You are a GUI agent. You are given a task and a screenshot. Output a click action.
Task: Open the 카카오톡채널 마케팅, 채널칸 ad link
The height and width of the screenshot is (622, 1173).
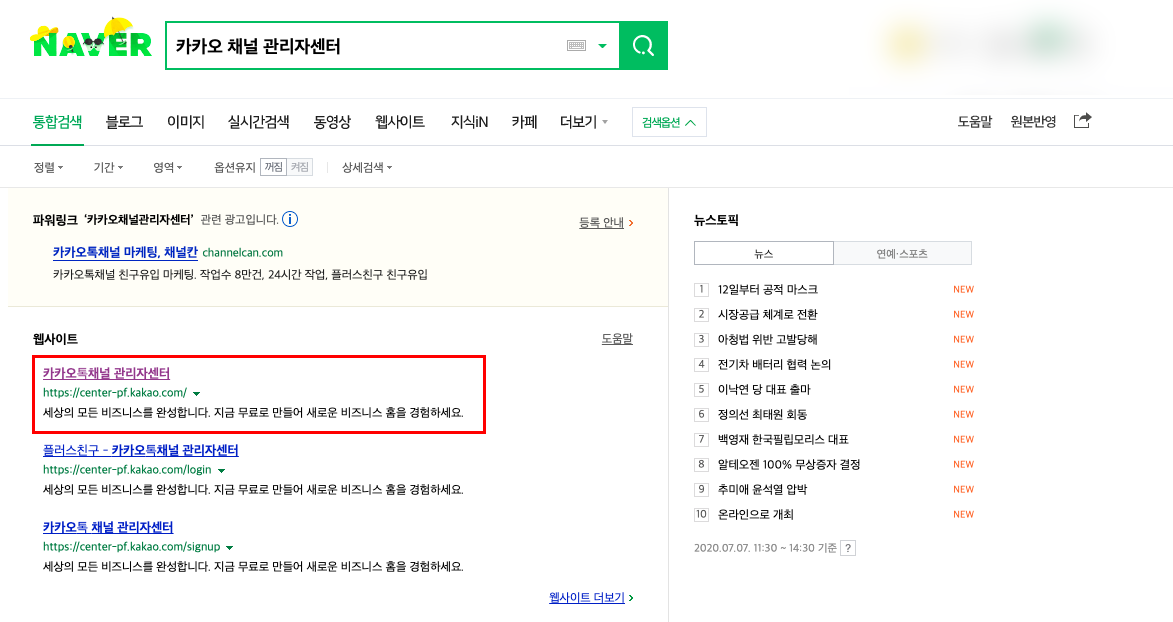tap(125, 252)
